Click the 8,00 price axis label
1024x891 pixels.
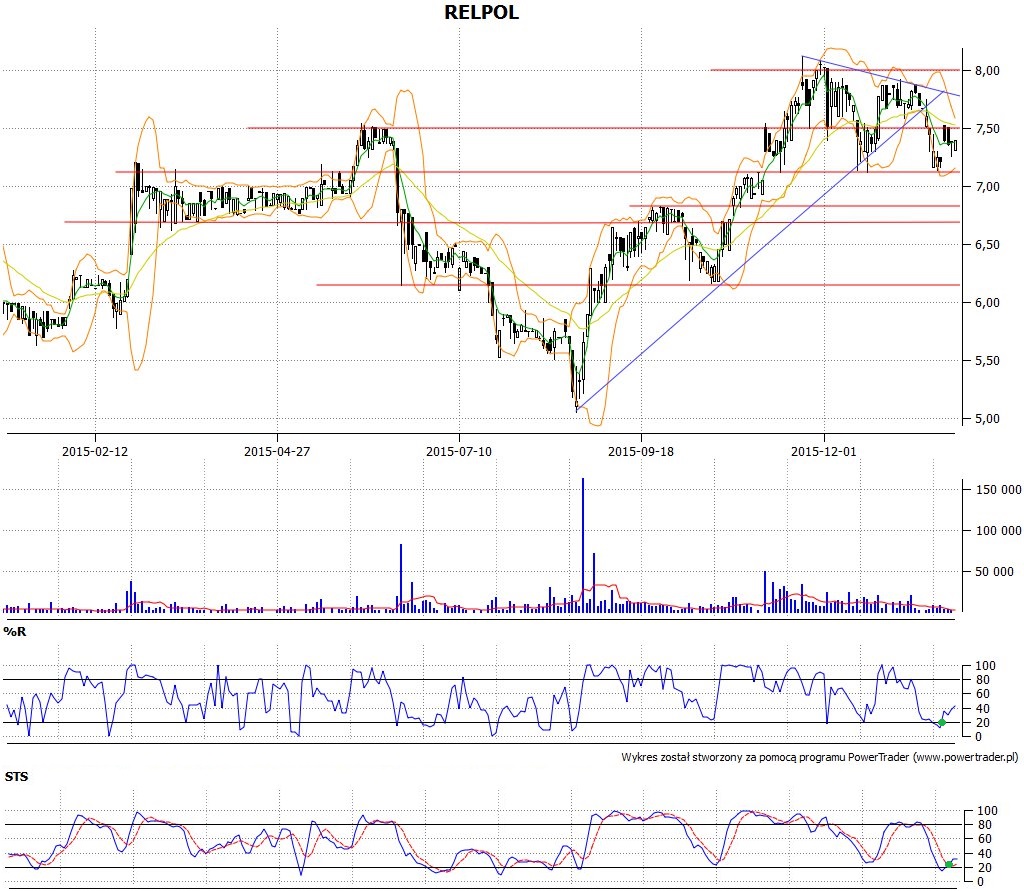[987, 71]
